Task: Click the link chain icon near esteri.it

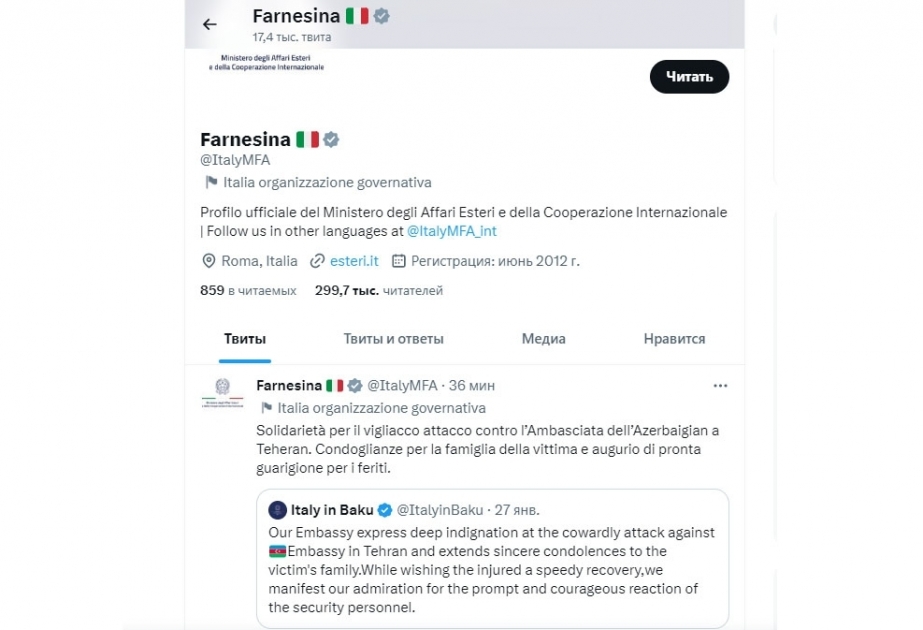Action: click(x=318, y=261)
